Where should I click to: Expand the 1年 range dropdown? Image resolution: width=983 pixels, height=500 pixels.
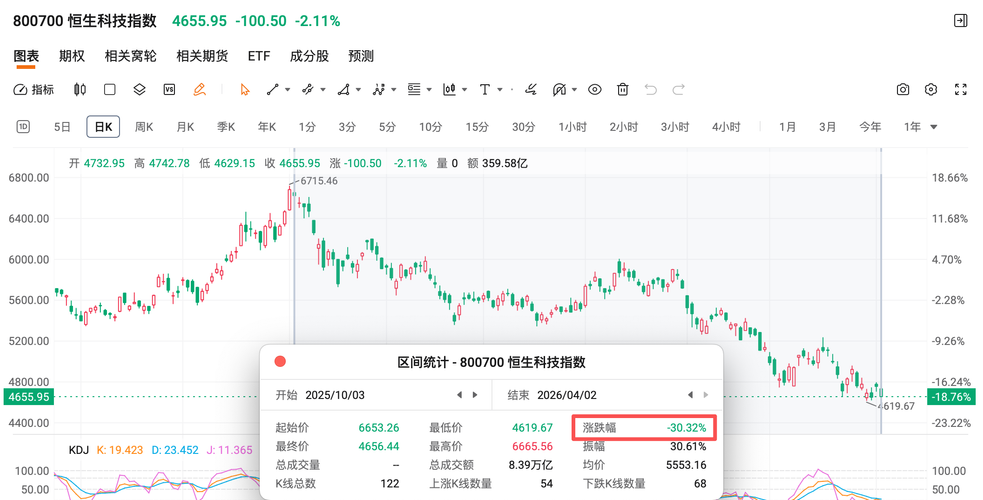point(934,127)
